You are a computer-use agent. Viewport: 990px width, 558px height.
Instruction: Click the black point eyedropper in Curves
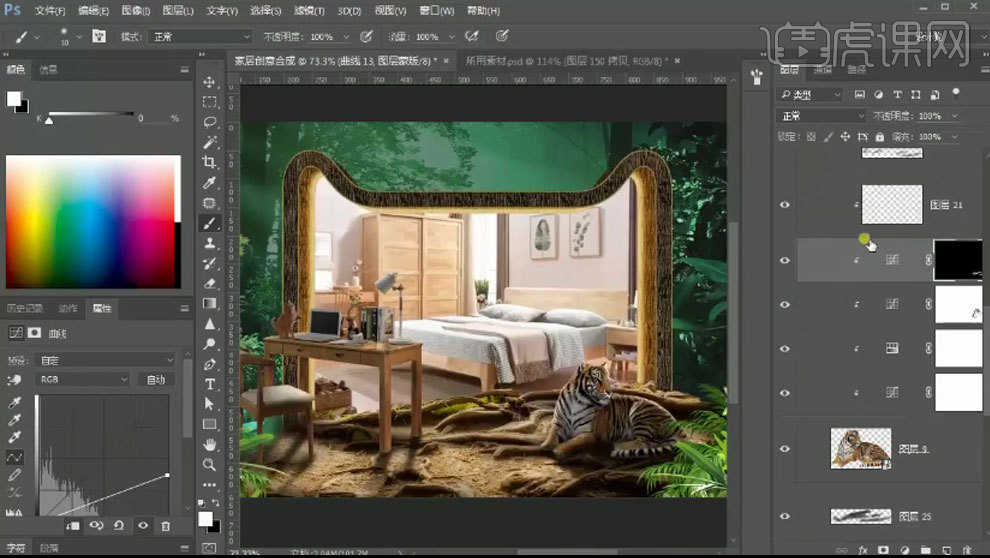coord(15,402)
